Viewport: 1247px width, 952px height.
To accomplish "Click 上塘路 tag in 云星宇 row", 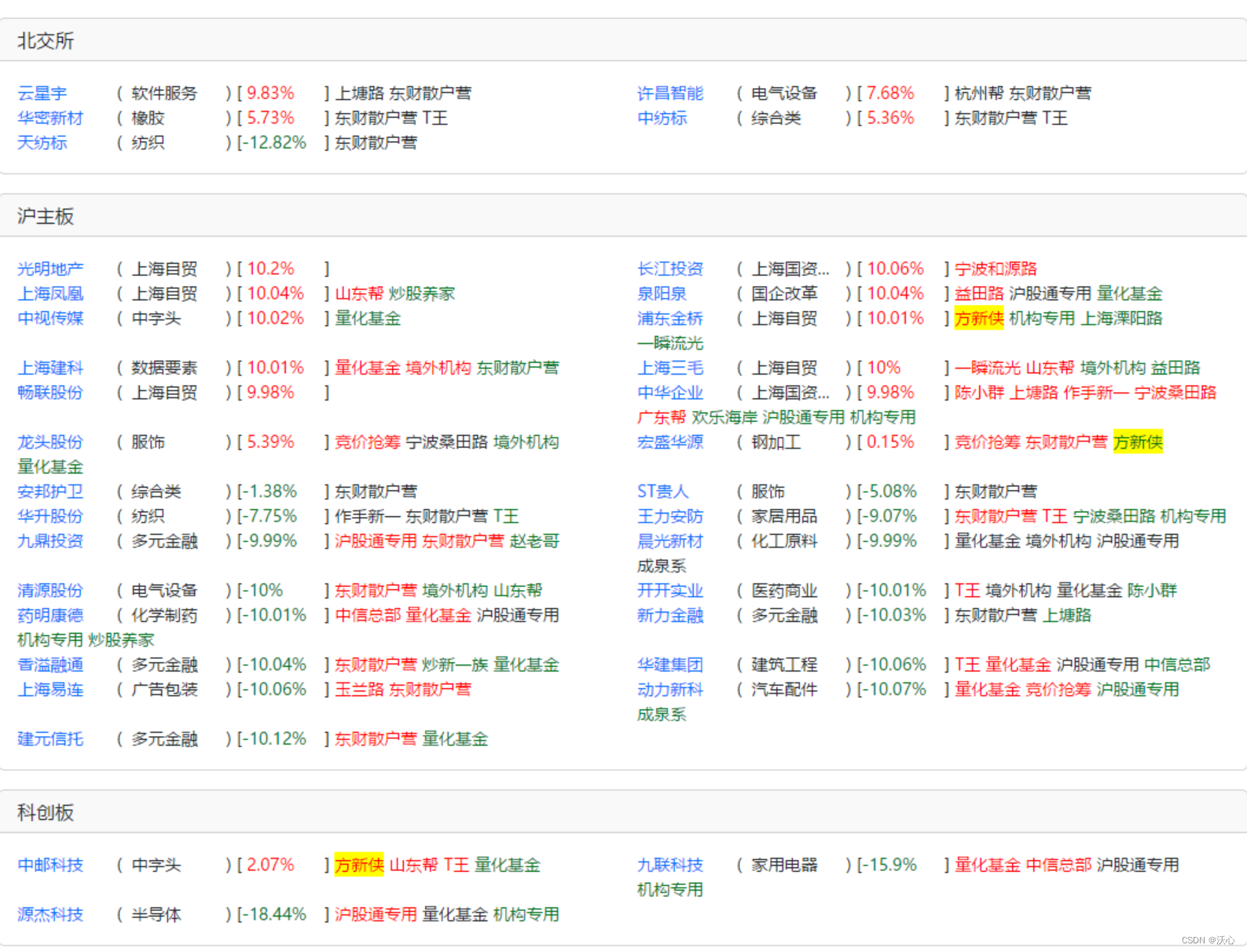I will 359,93.
